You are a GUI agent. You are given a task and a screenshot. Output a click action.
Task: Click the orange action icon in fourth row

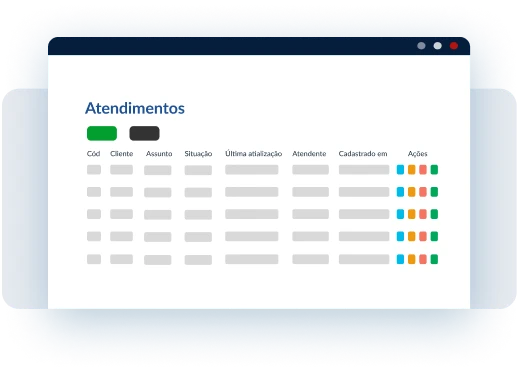click(412, 236)
